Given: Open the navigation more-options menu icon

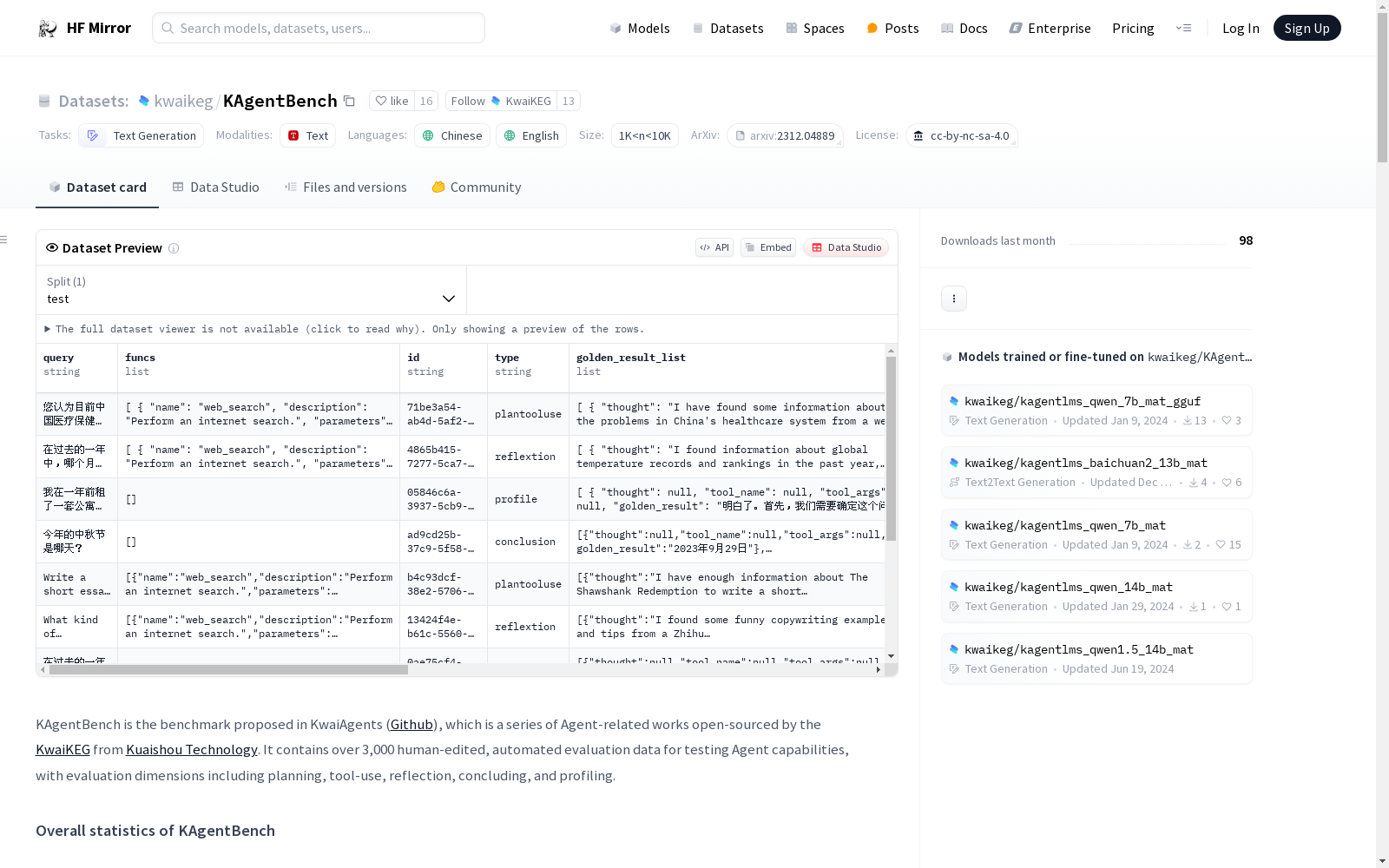Looking at the screenshot, I should click(1183, 28).
